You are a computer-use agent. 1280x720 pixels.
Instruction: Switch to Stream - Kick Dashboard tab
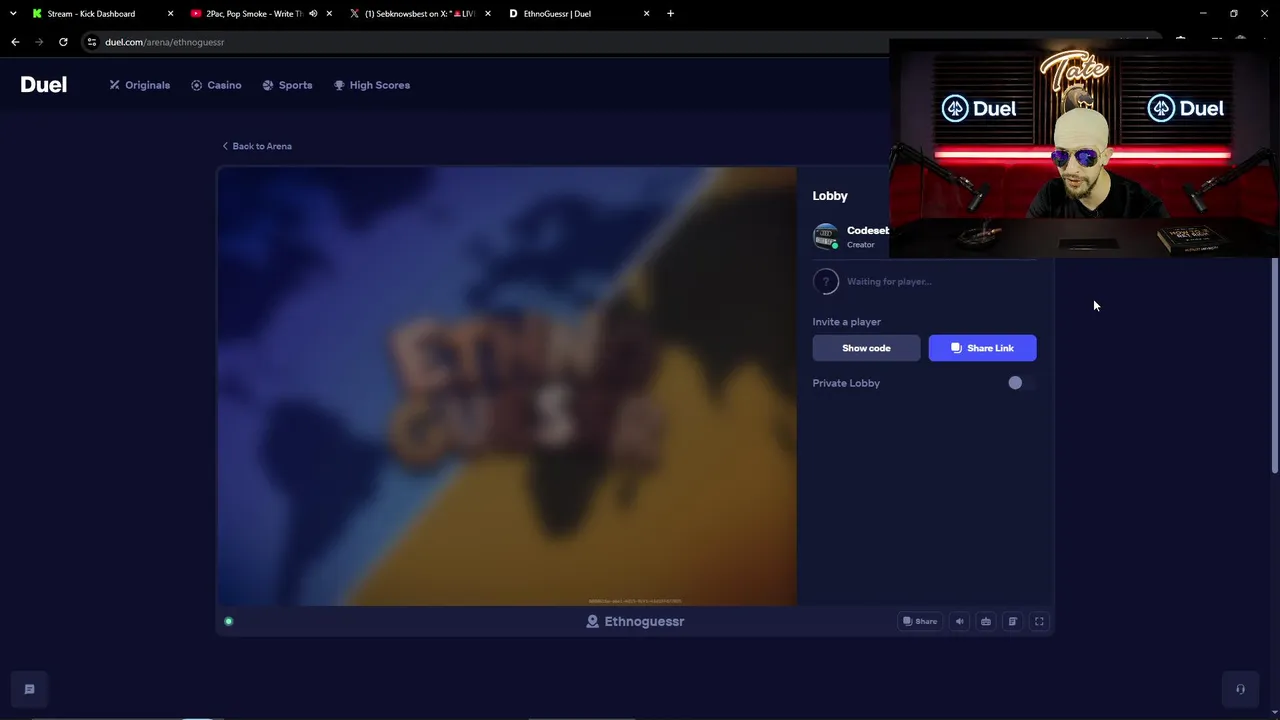pyautogui.click(x=100, y=14)
